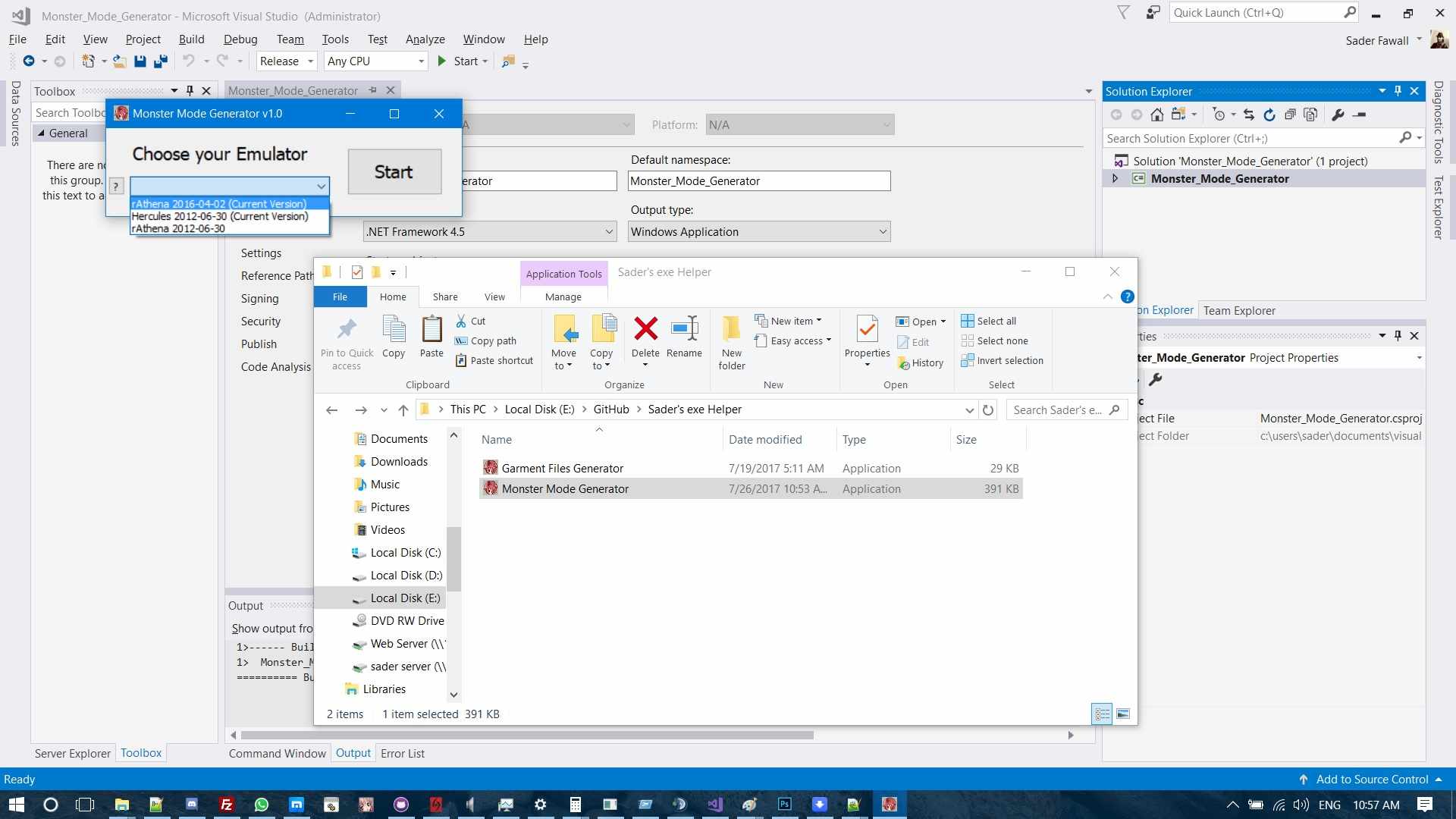Click Rename icon in File Explorer ribbon

684,328
